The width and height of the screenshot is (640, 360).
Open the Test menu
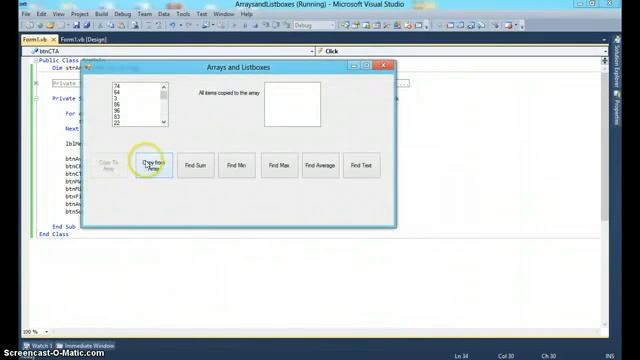[x=202, y=14]
